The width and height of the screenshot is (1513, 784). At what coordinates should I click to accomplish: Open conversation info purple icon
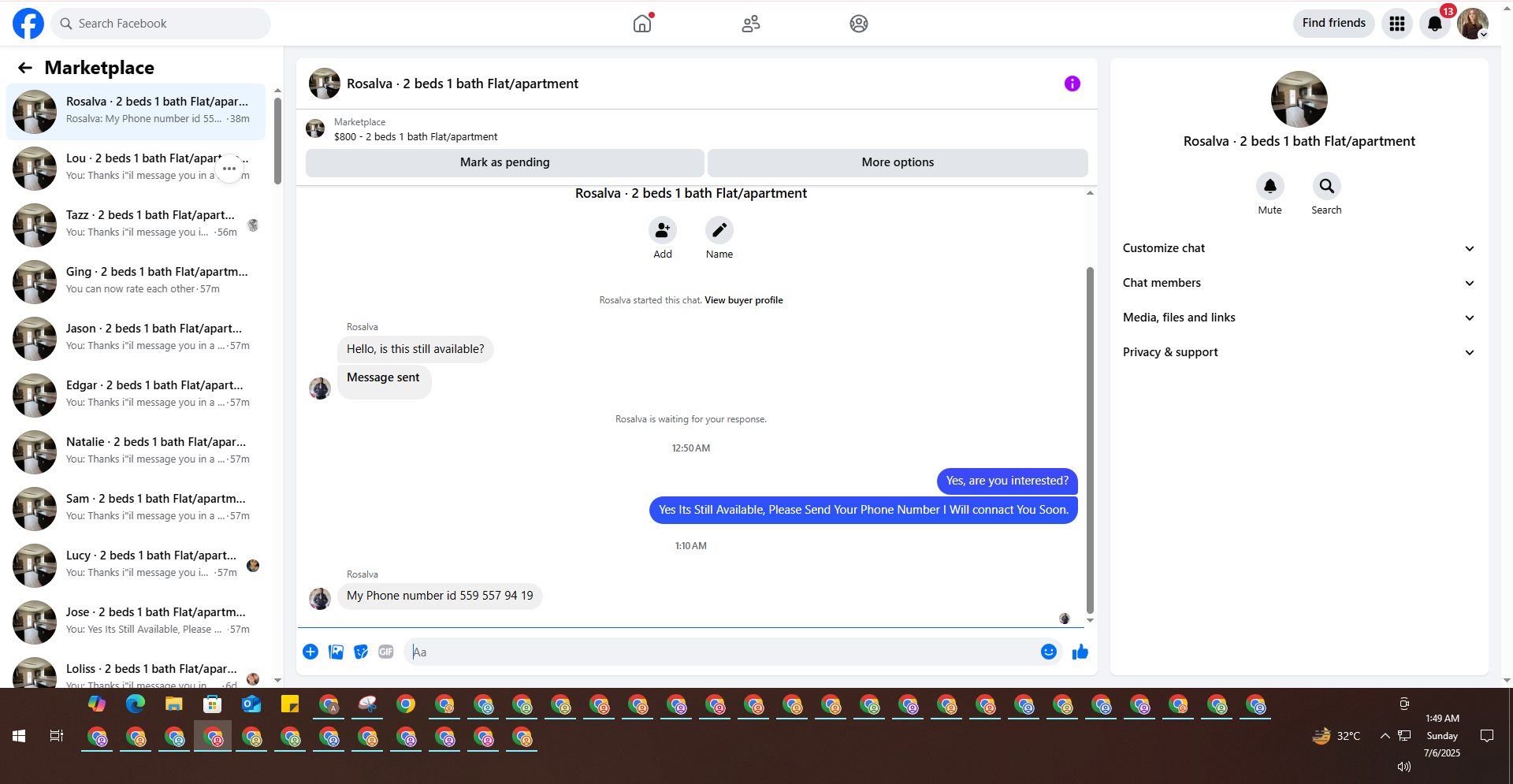1072,84
